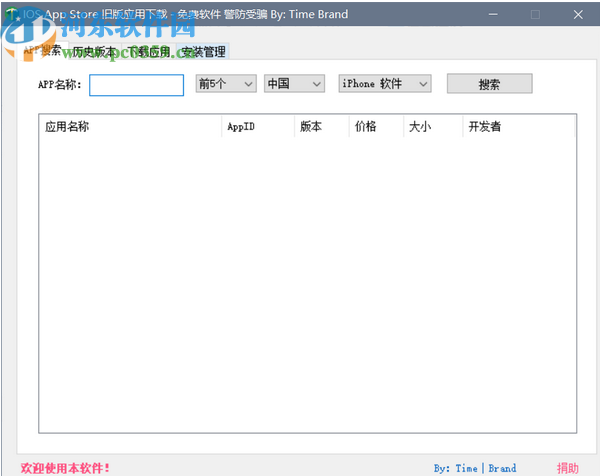Viewport: 600px width, 476px height.
Task: Minimize the window
Action: tap(493, 15)
